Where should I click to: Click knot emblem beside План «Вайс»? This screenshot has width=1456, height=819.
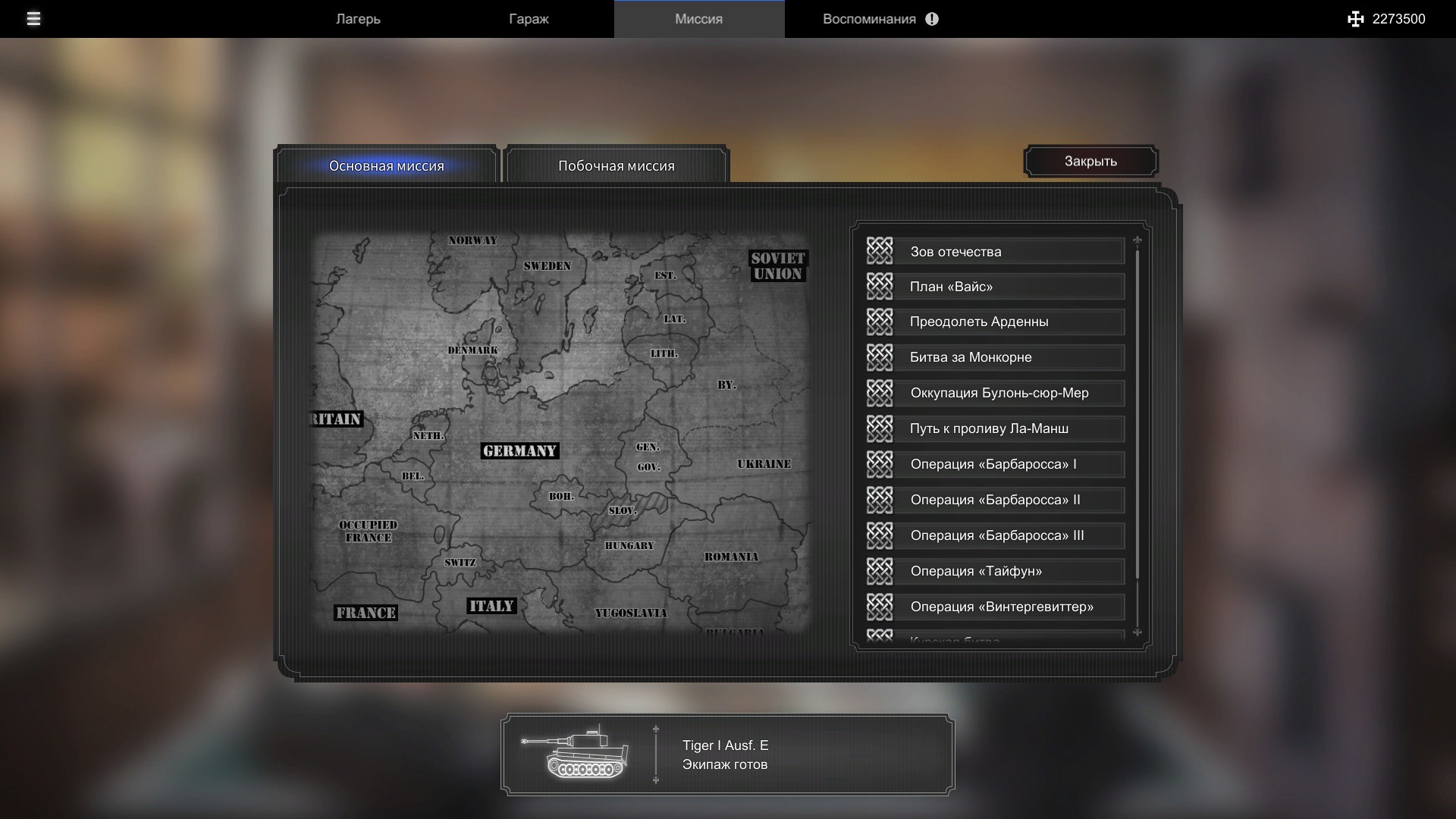point(880,287)
